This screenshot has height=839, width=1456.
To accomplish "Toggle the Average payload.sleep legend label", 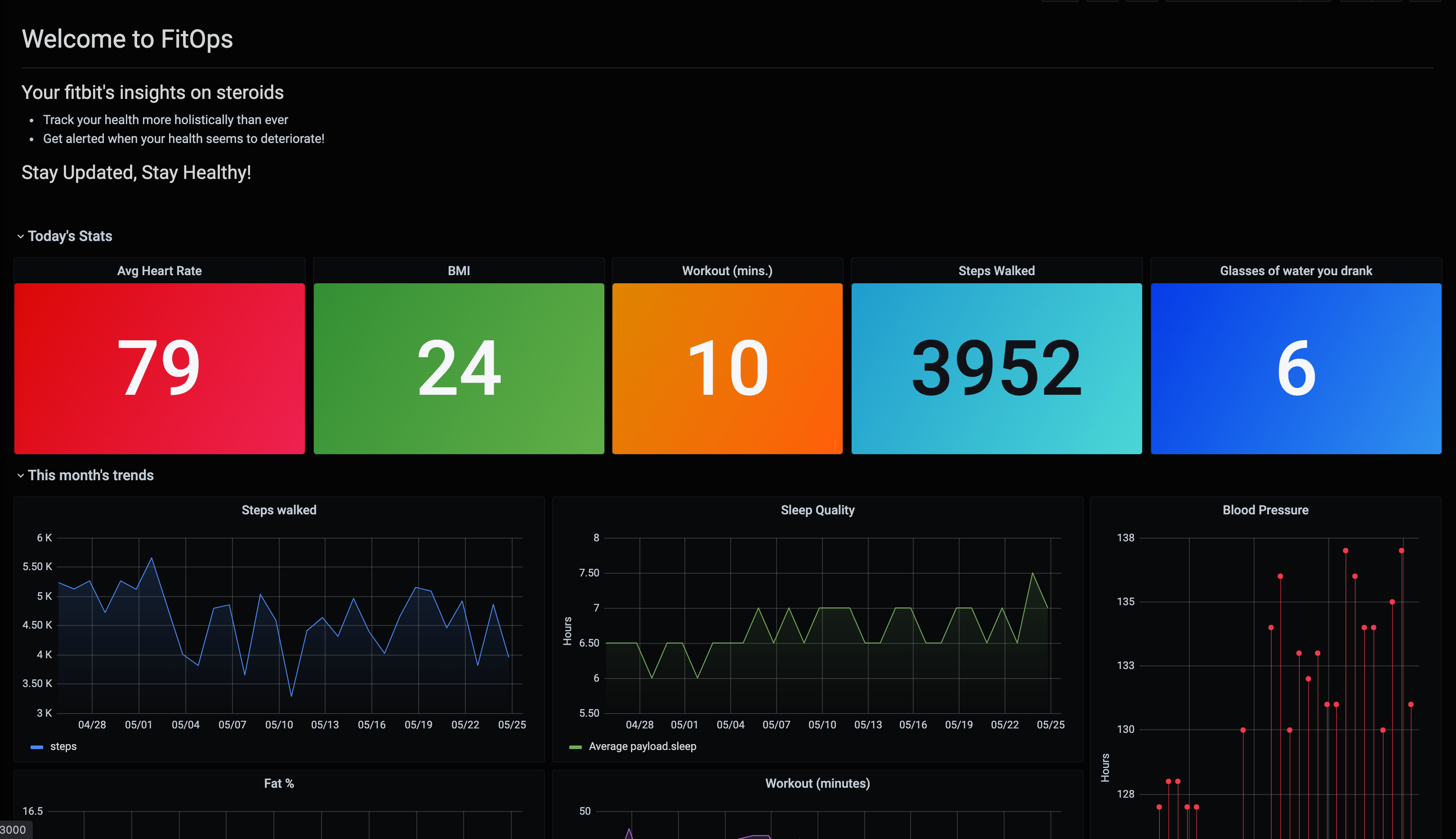I will coord(643,746).
